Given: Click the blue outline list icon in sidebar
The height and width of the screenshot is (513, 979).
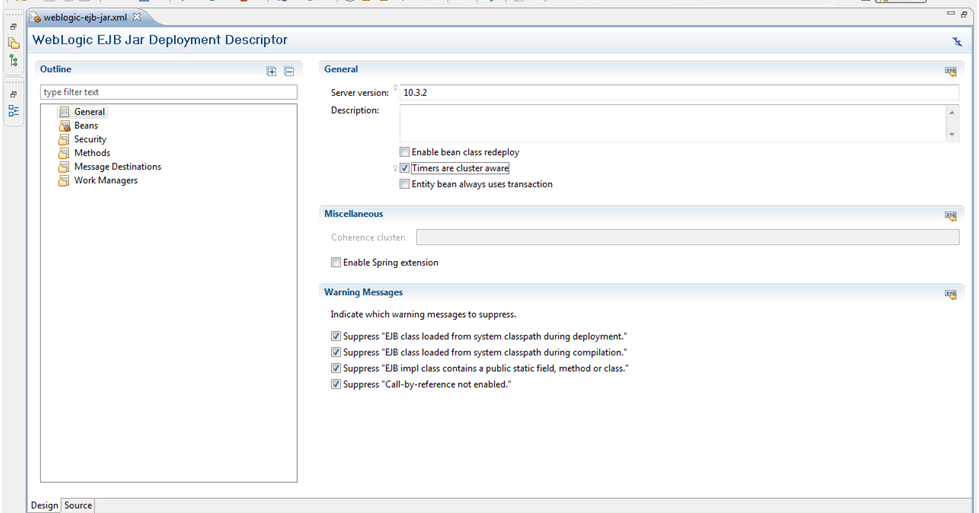Looking at the screenshot, I should tap(14, 111).
